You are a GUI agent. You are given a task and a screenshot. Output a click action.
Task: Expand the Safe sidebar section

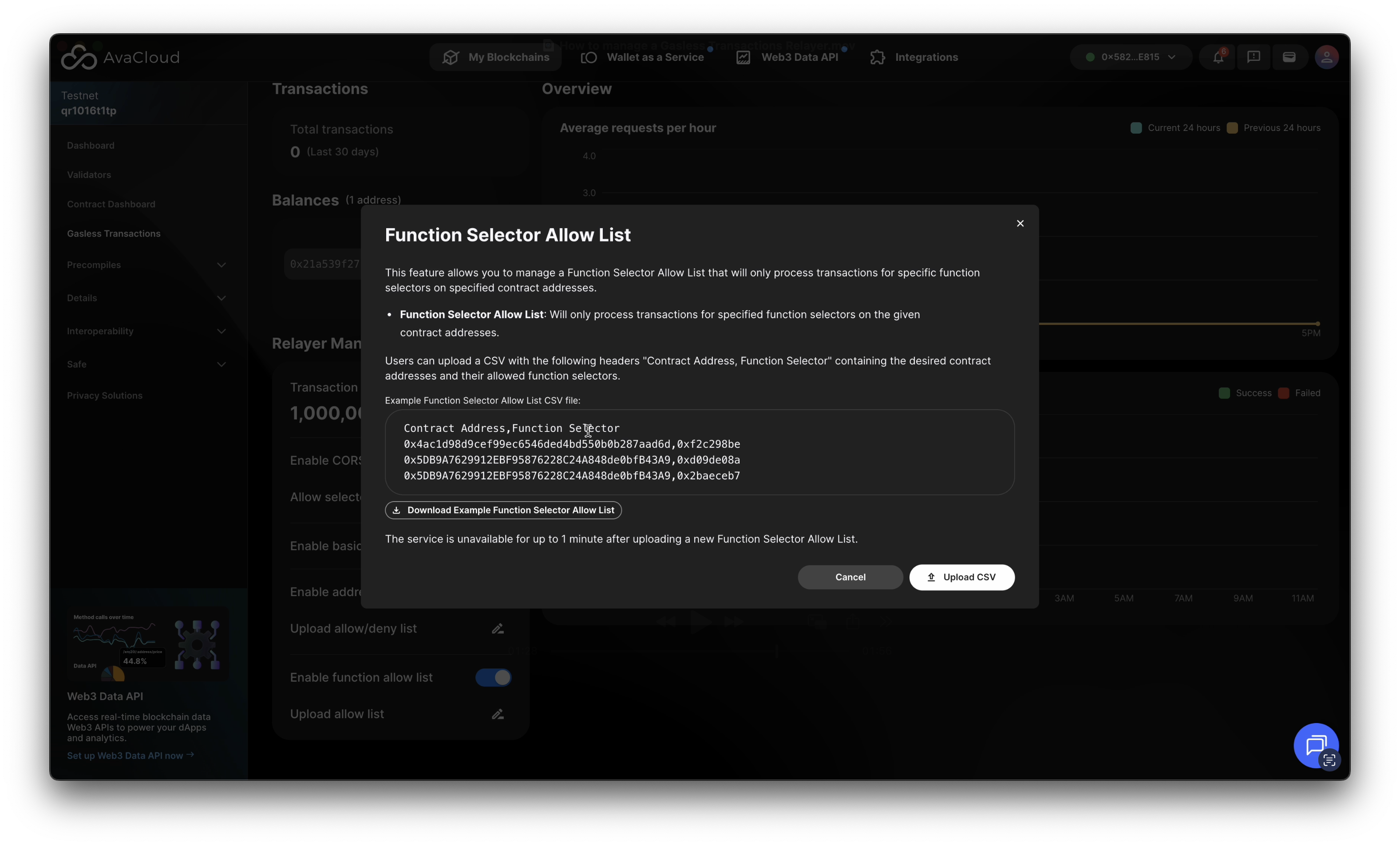221,364
